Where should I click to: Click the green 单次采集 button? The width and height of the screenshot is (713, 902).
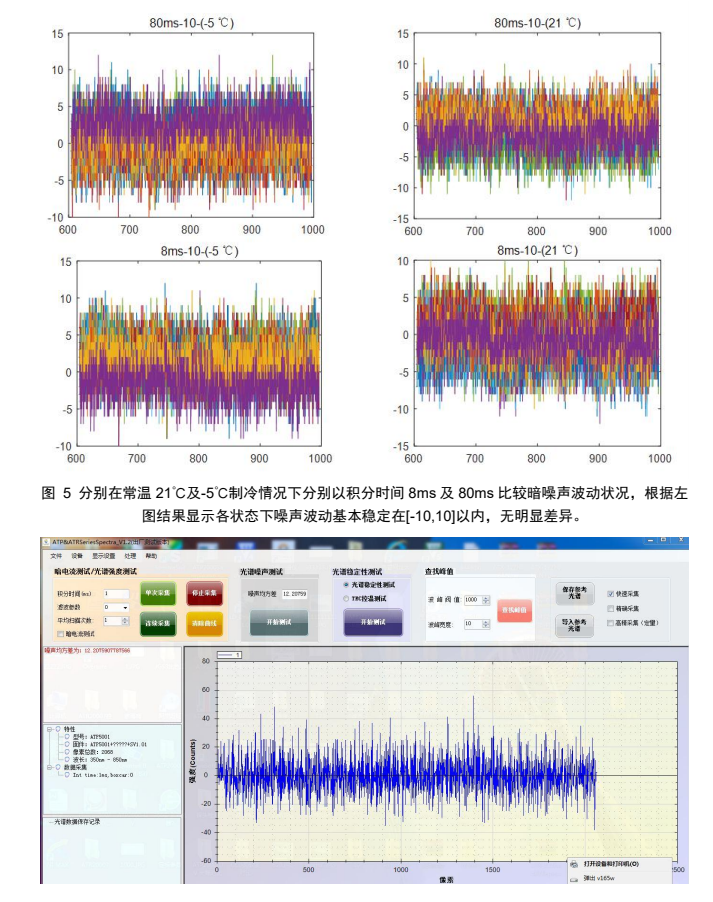click(x=157, y=593)
